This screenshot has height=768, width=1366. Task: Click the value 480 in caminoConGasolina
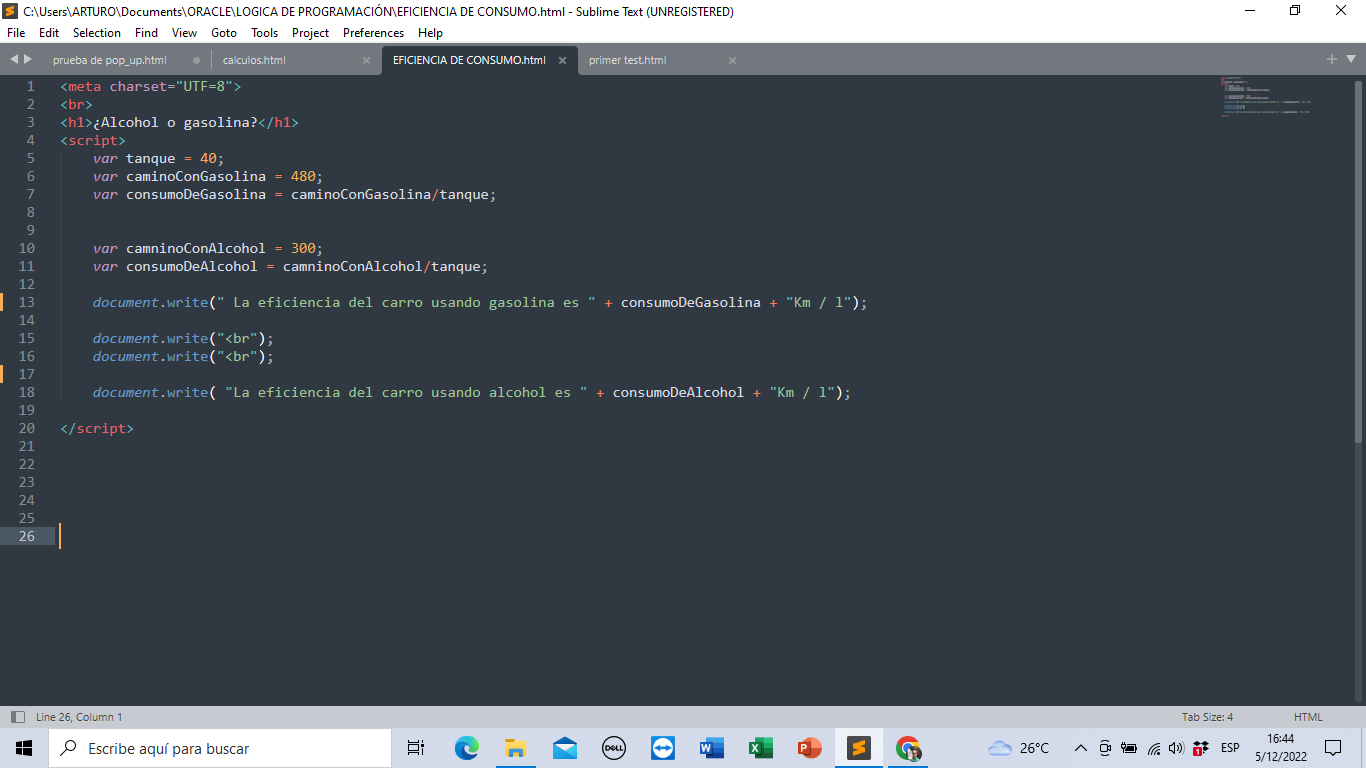(x=303, y=176)
